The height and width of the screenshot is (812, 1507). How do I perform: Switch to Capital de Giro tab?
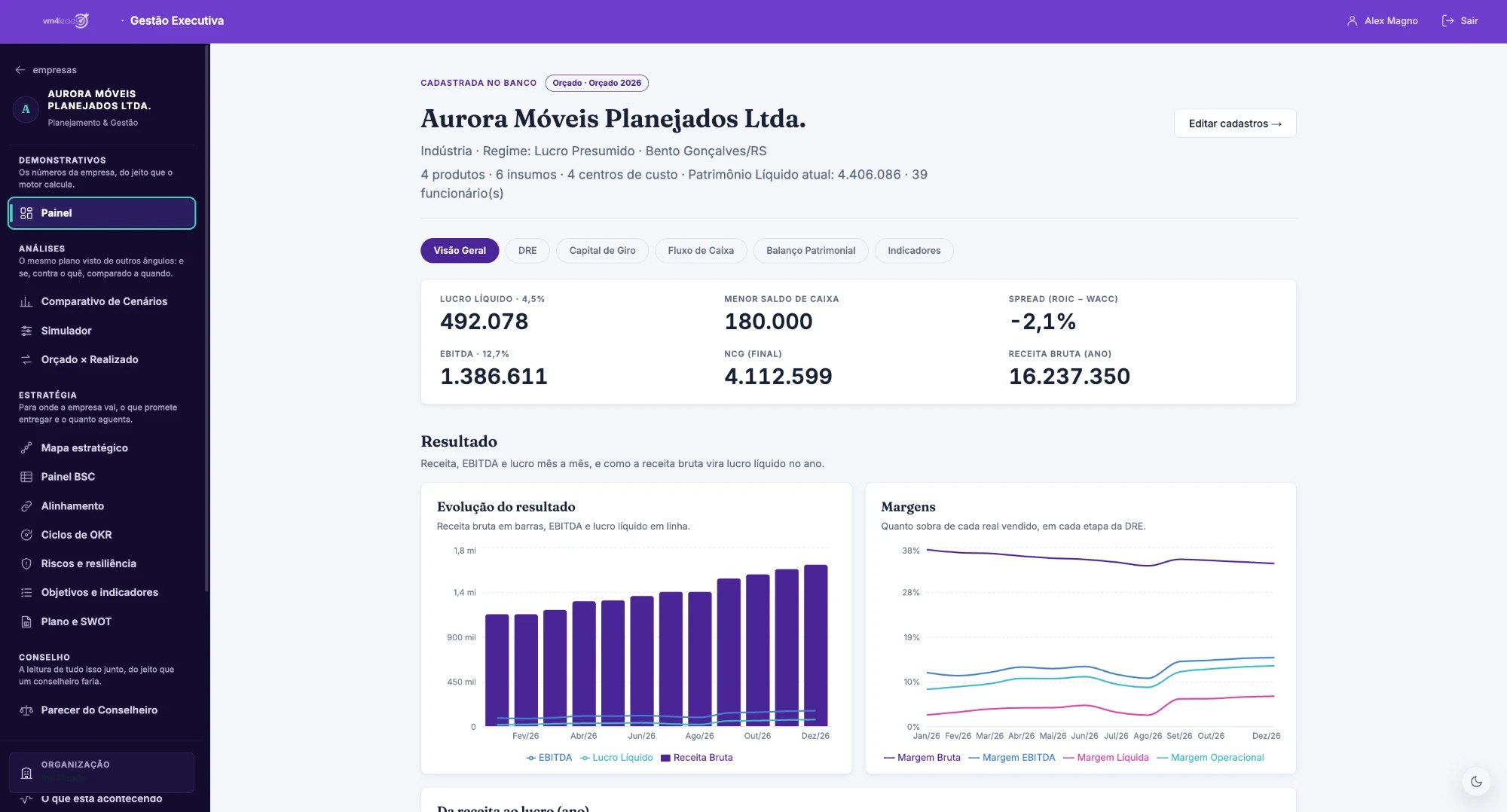point(602,251)
